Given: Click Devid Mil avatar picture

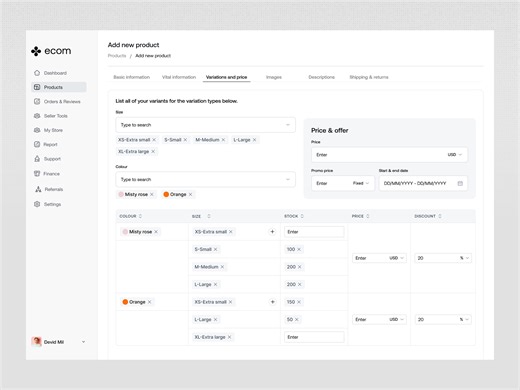Looking at the screenshot, I should (36, 342).
